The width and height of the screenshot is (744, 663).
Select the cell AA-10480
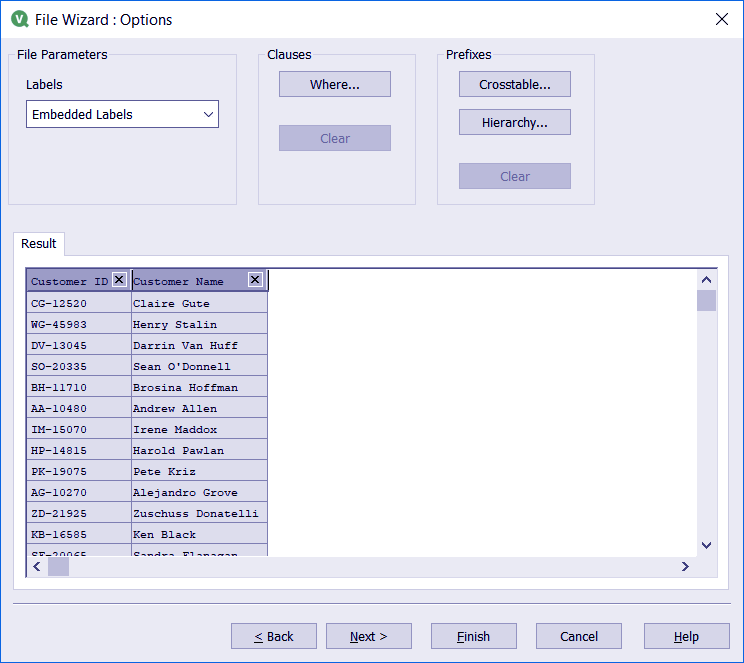(x=79, y=408)
